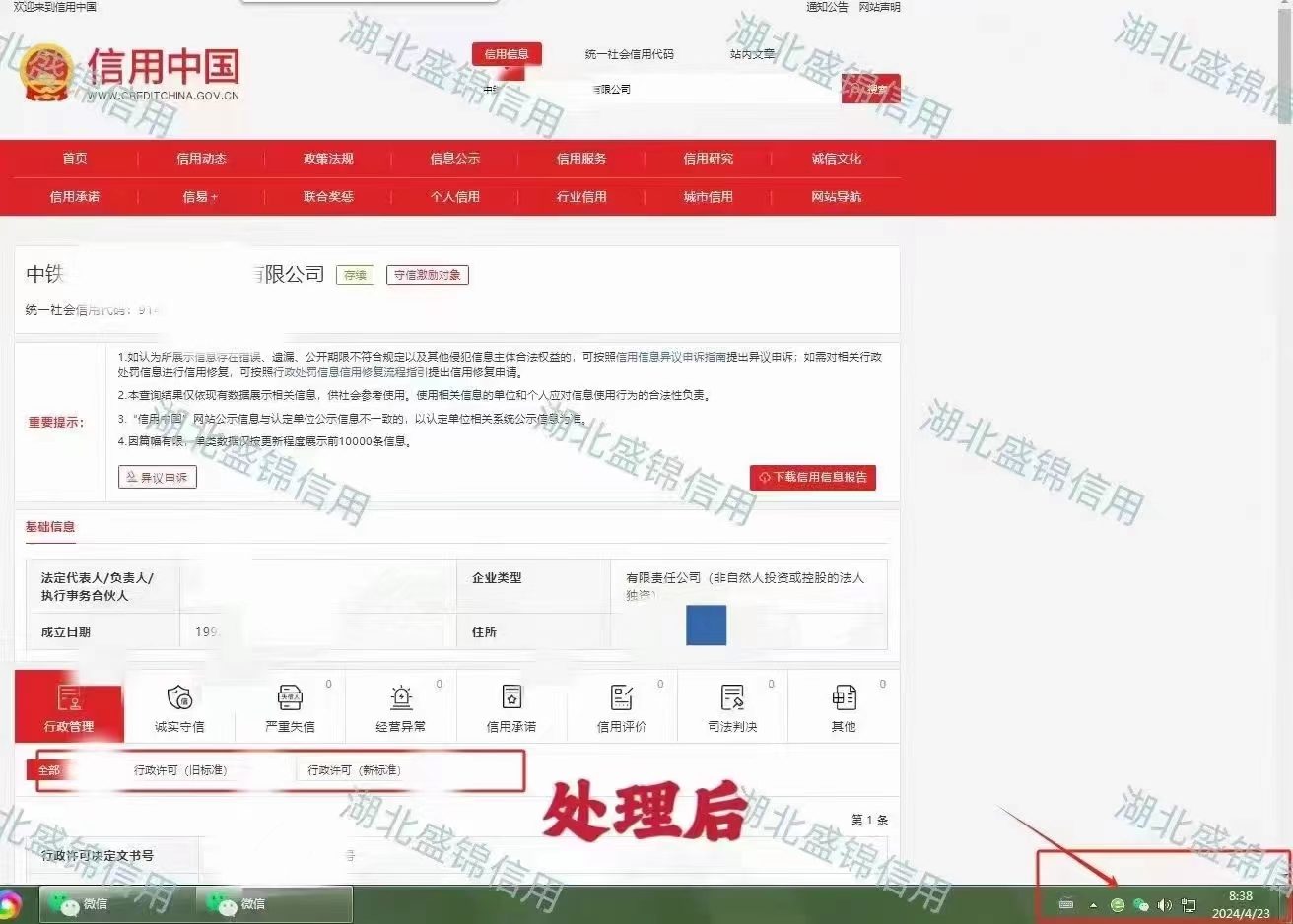Image resolution: width=1293 pixels, height=924 pixels.
Task: Click the 诚实守信 shield icon
Action: click(x=179, y=698)
